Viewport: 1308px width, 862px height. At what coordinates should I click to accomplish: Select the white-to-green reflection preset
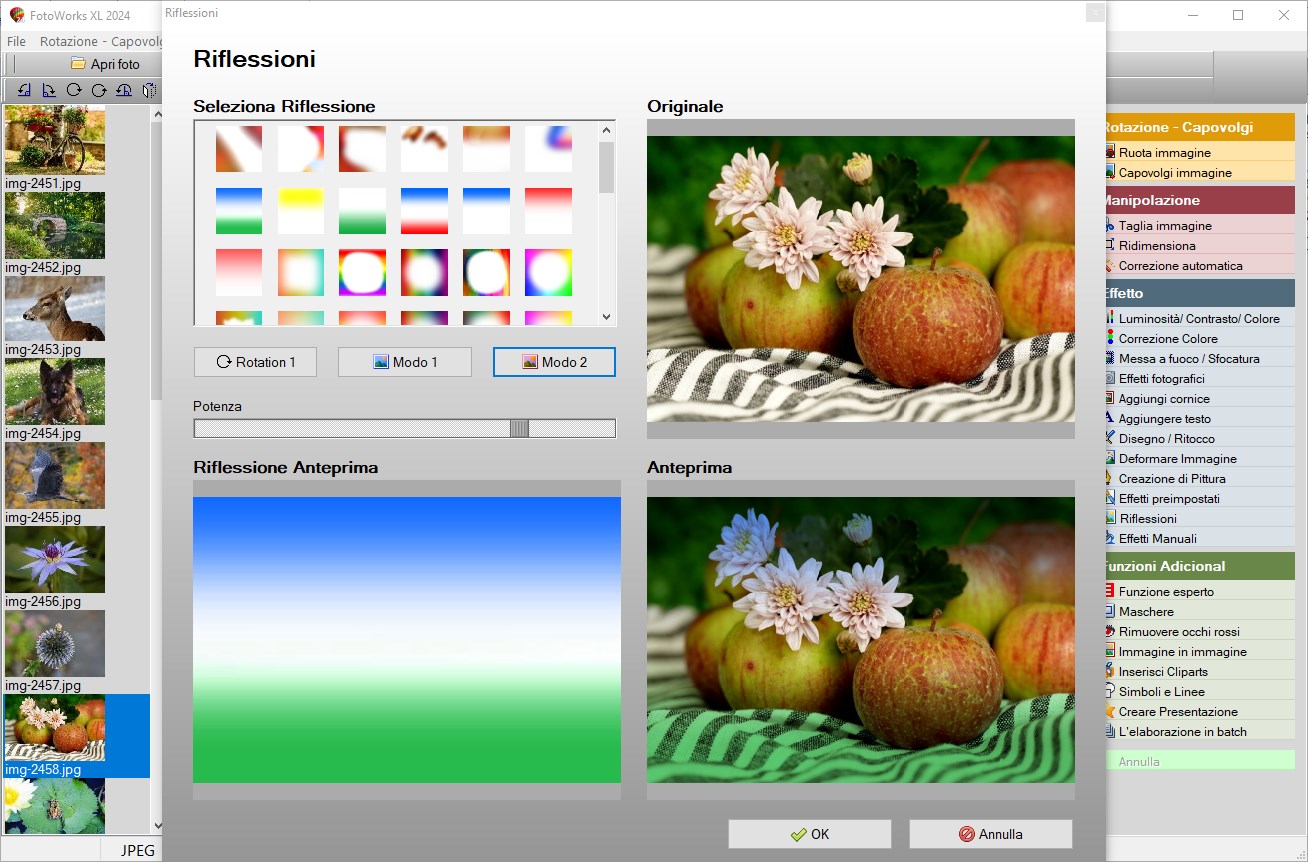pos(363,211)
